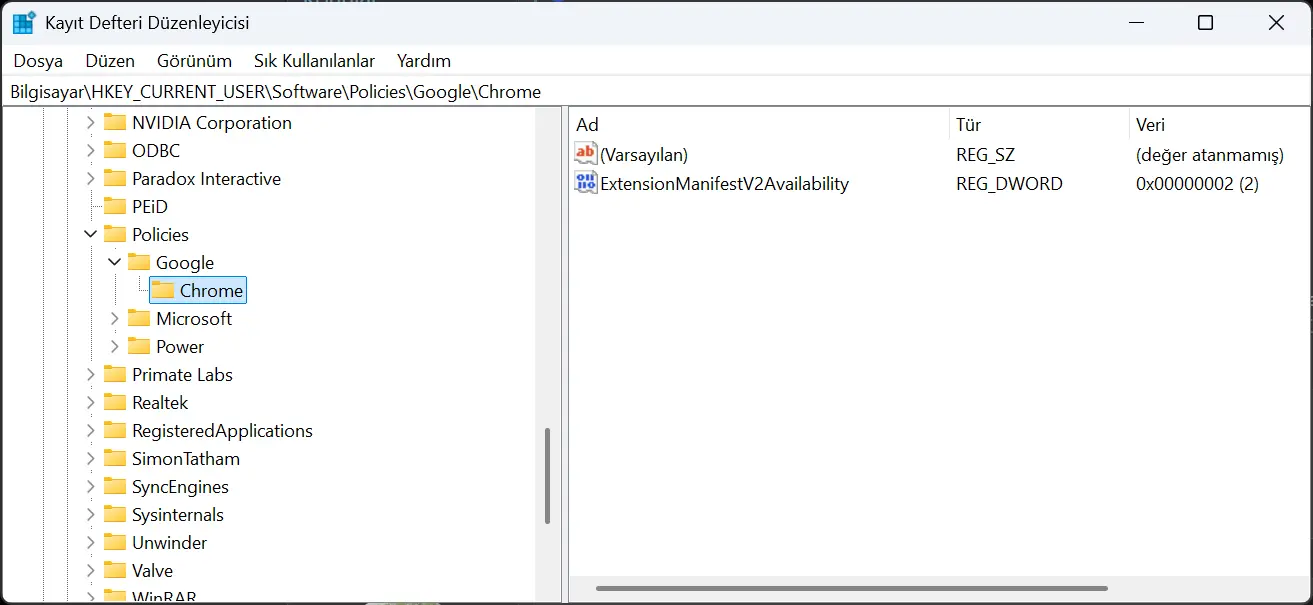The image size is (1313, 605).
Task: Click the Tür column header
Action: coord(1039,125)
